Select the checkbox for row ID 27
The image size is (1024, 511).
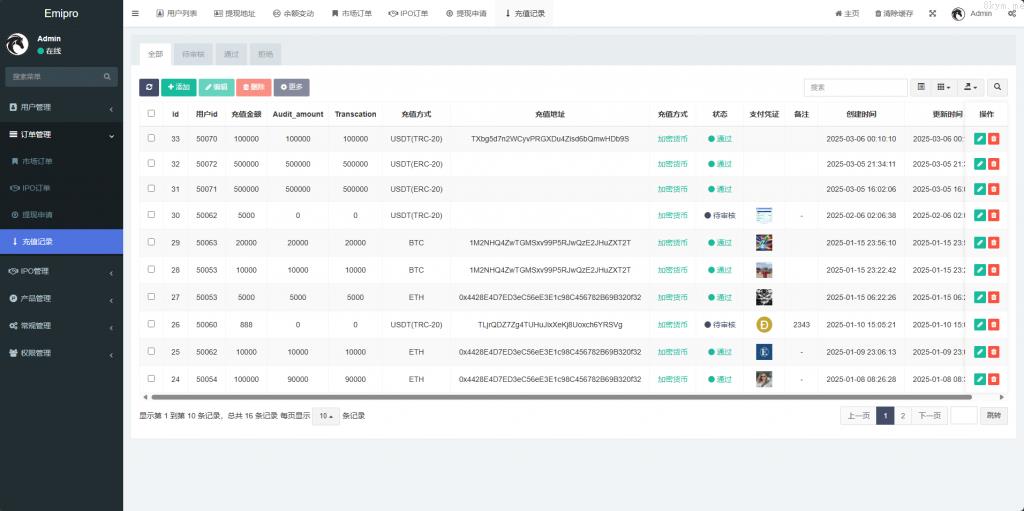(151, 296)
